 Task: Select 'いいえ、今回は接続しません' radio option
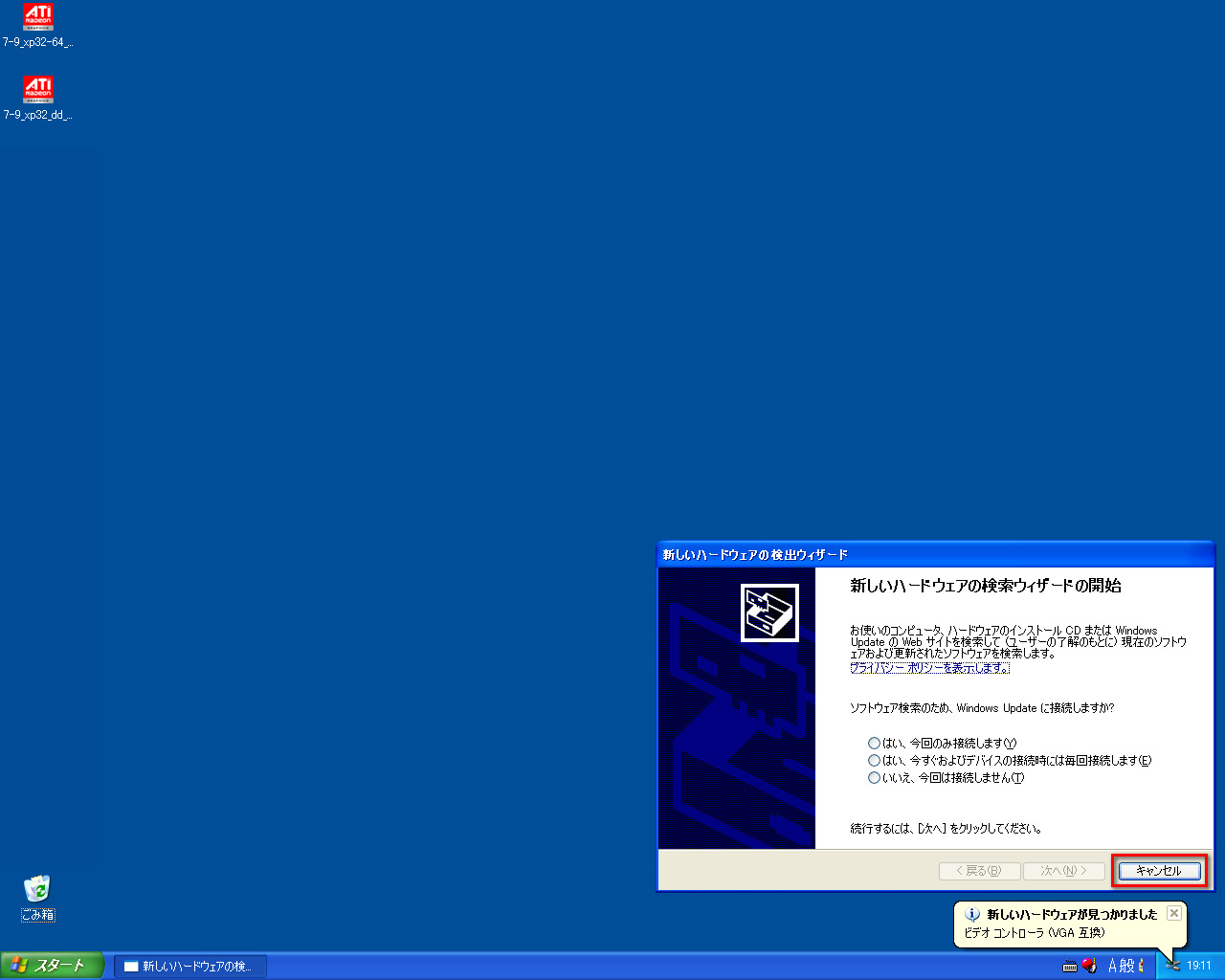[874, 778]
